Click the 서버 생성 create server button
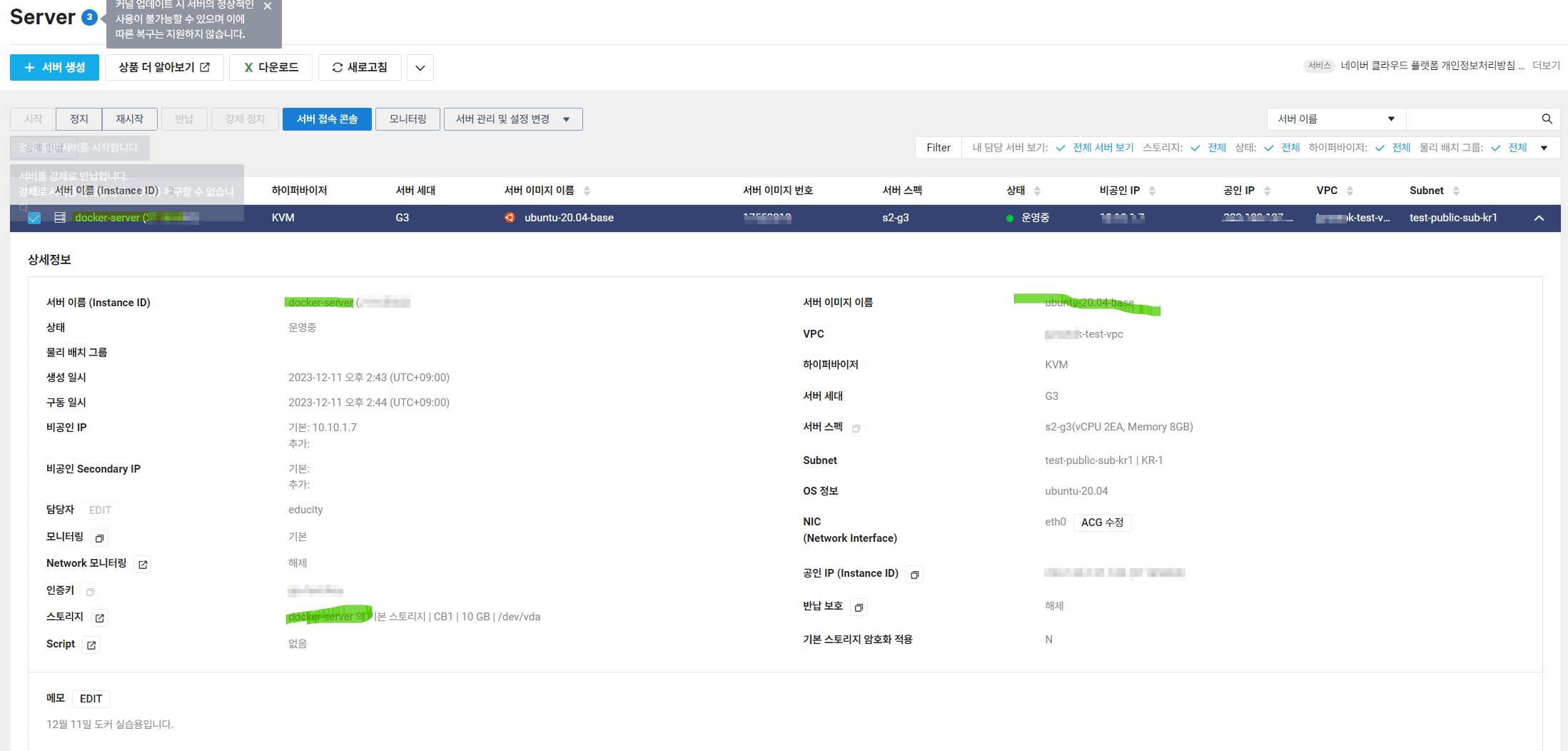Screen dimensions: 1568x751 (54, 67)
